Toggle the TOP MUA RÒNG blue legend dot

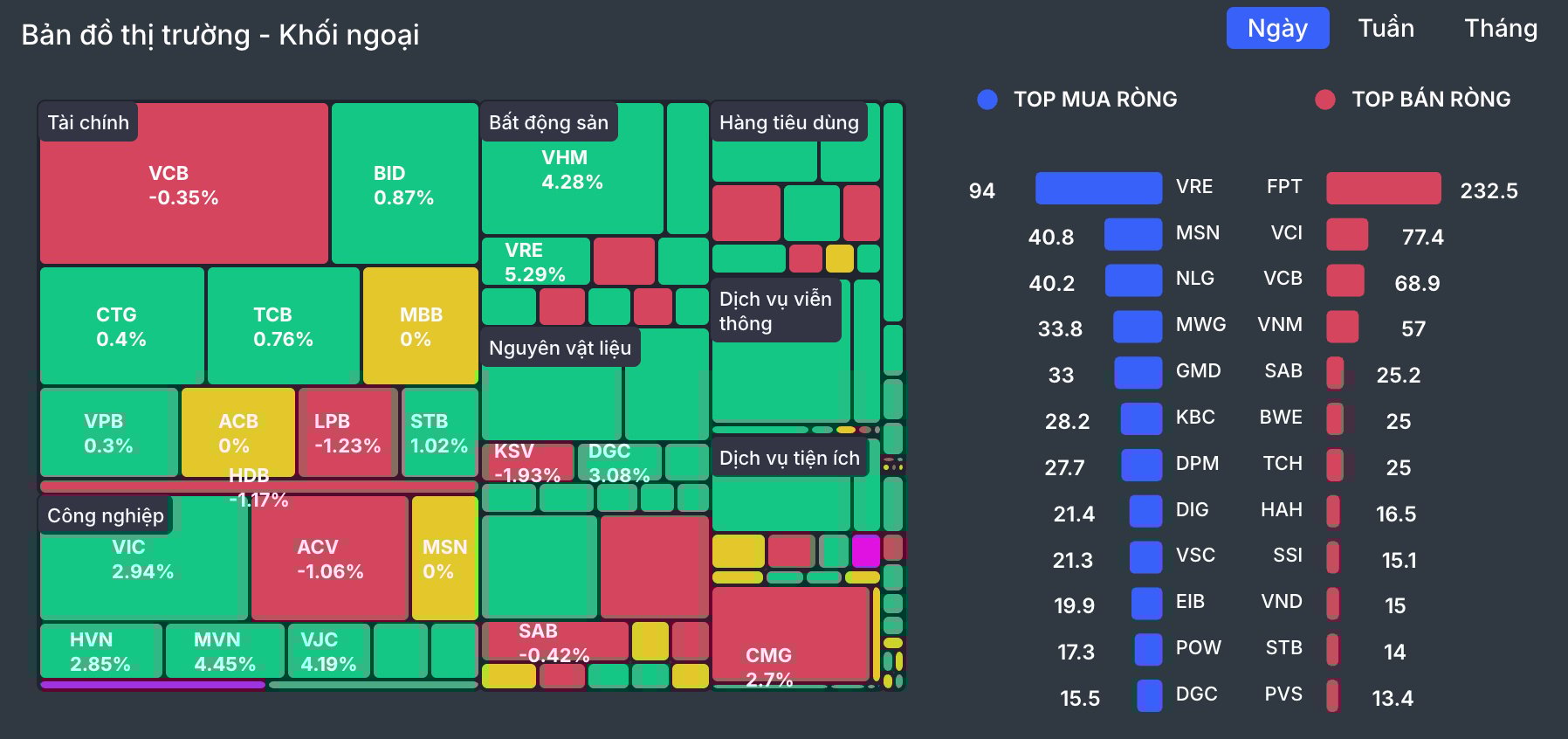(987, 100)
